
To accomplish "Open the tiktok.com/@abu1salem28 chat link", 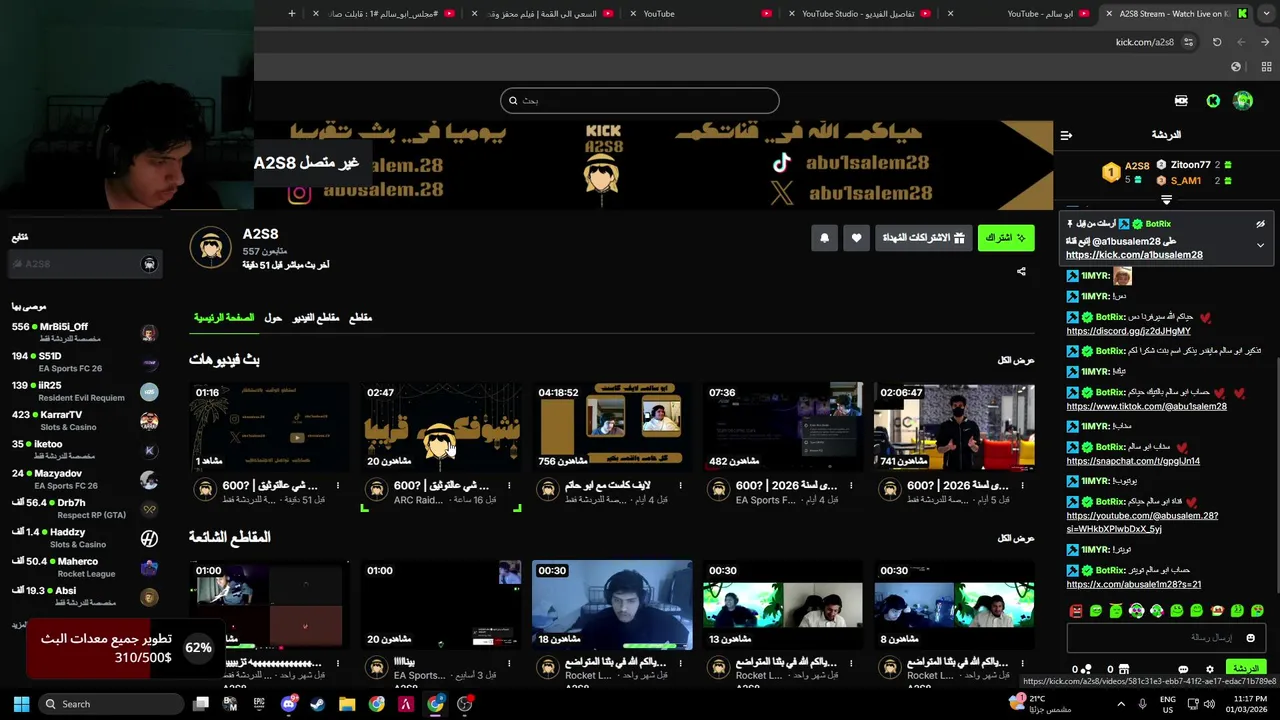I will [1146, 406].
